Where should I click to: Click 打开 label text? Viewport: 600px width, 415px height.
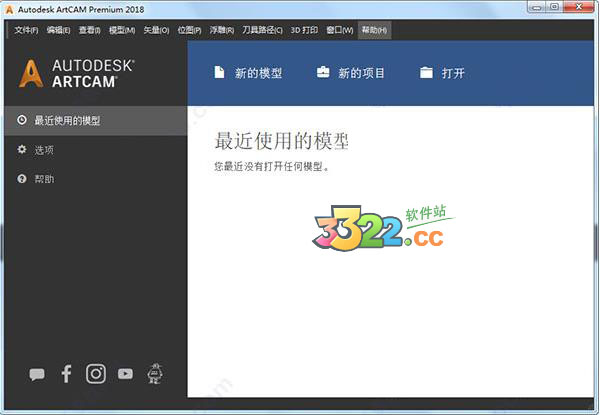click(x=453, y=73)
